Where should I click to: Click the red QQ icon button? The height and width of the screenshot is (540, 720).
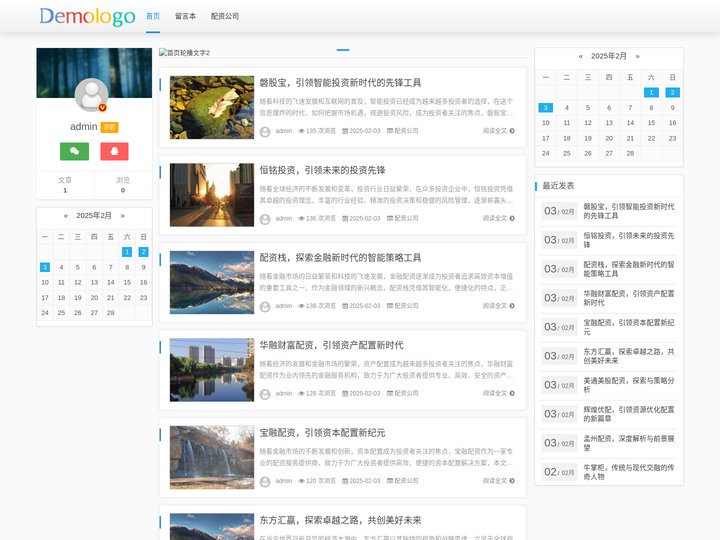point(114,151)
